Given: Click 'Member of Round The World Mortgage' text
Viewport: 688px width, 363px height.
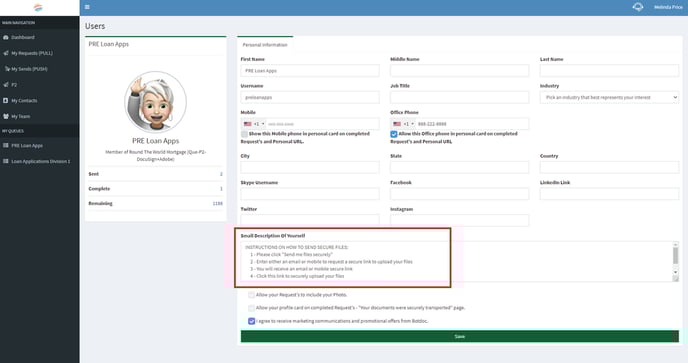Looking at the screenshot, I should point(155,155).
